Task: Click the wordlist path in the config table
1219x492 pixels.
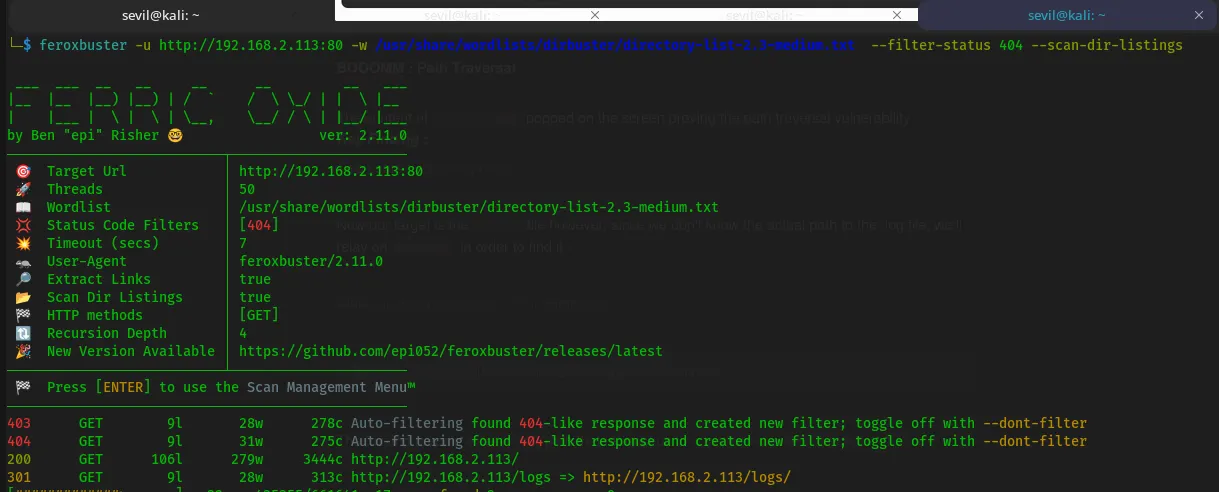Action: point(479,207)
